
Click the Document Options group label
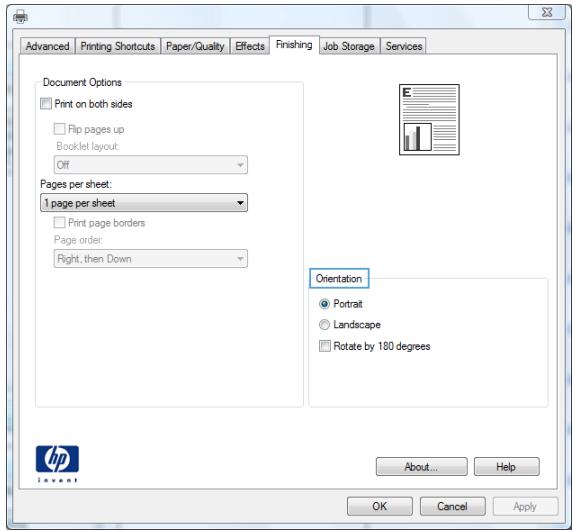pyautogui.click(x=82, y=83)
